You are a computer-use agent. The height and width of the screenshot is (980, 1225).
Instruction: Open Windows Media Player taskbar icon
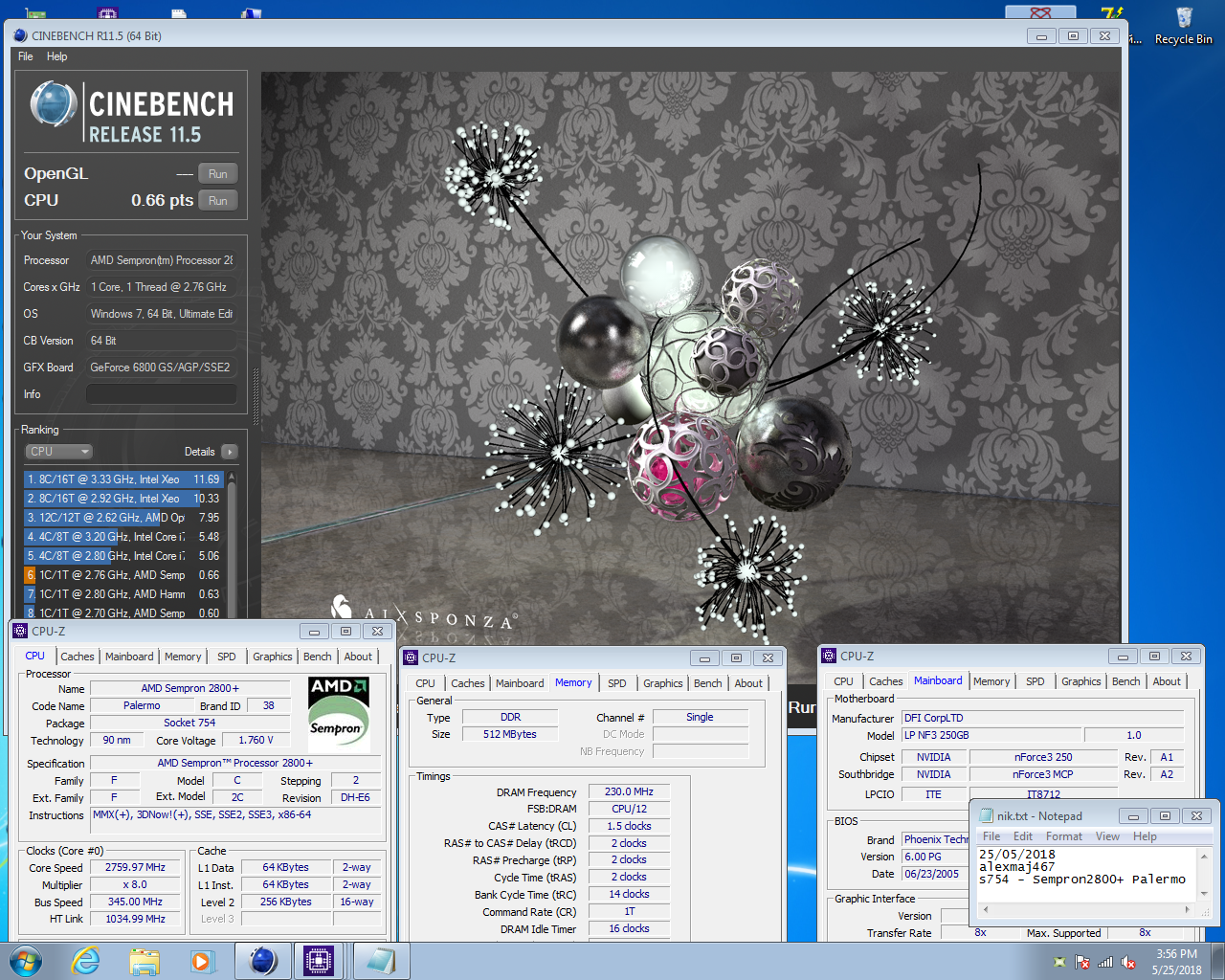[x=202, y=961]
